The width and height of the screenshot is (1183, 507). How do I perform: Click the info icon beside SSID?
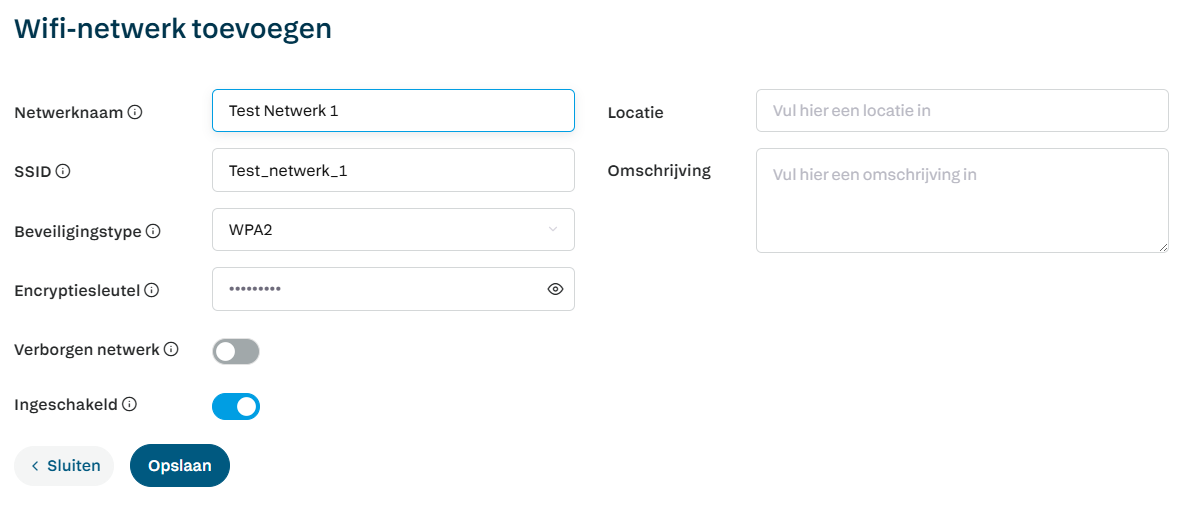63,171
